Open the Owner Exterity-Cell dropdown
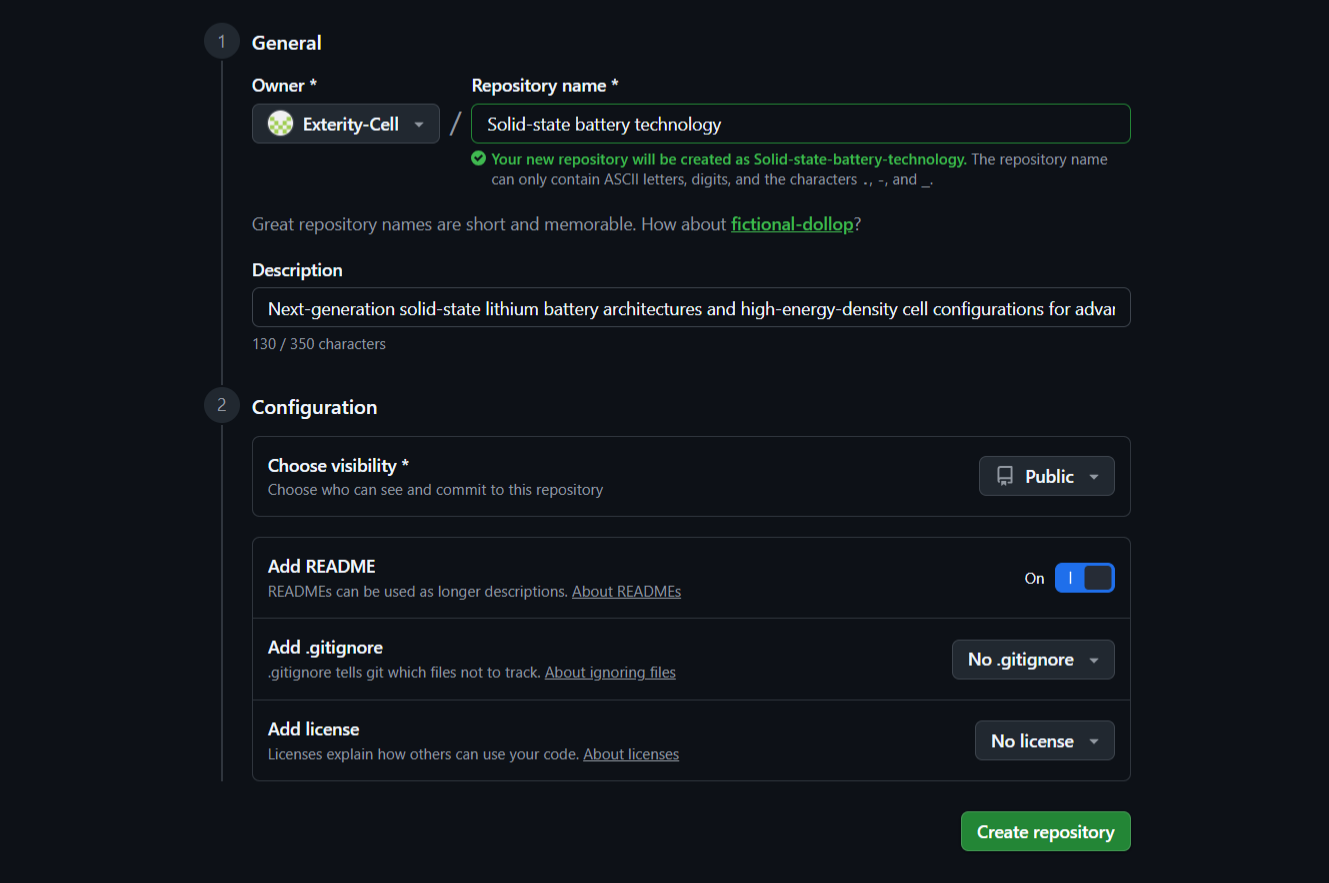The height and width of the screenshot is (883, 1329). pos(346,124)
